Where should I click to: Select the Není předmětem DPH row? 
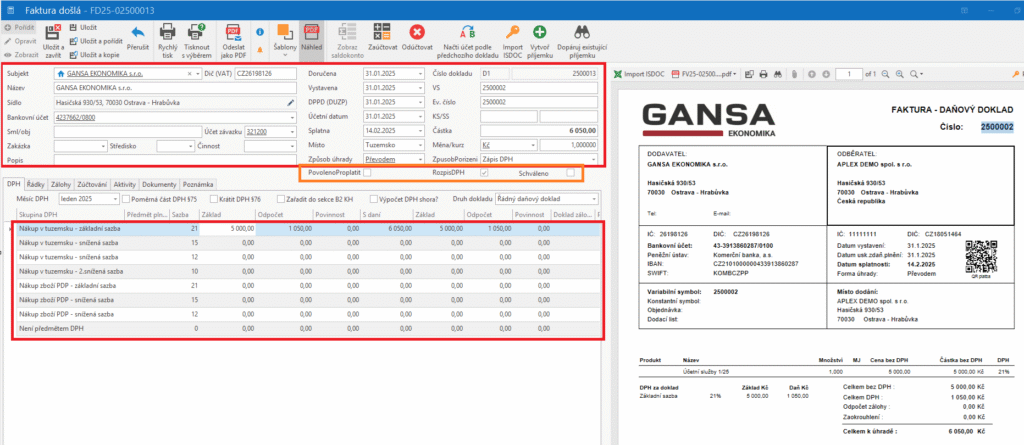307,329
